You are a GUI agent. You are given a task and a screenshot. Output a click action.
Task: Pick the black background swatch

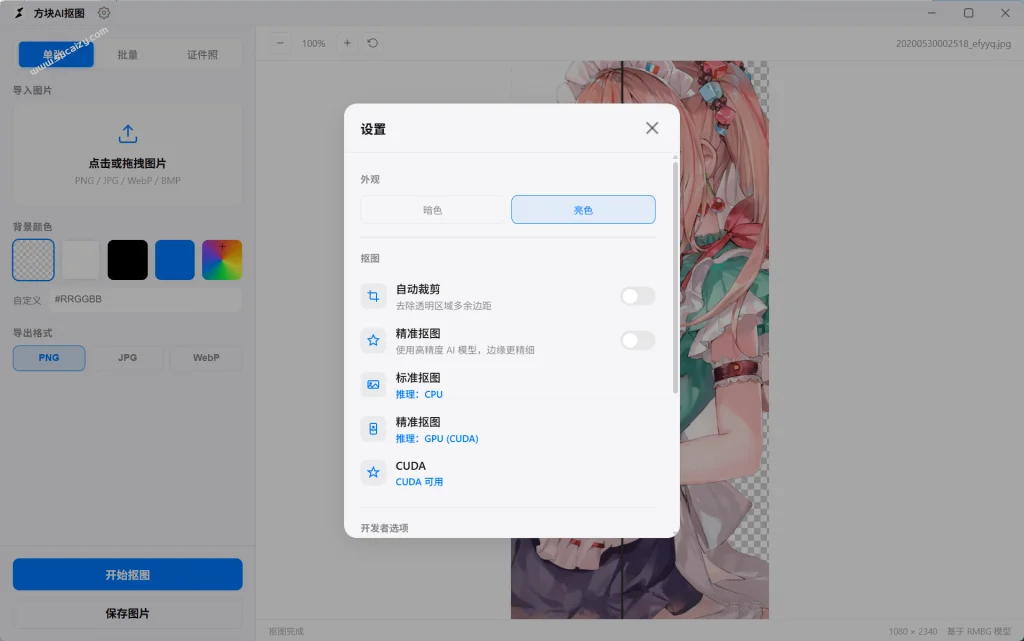[127, 260]
